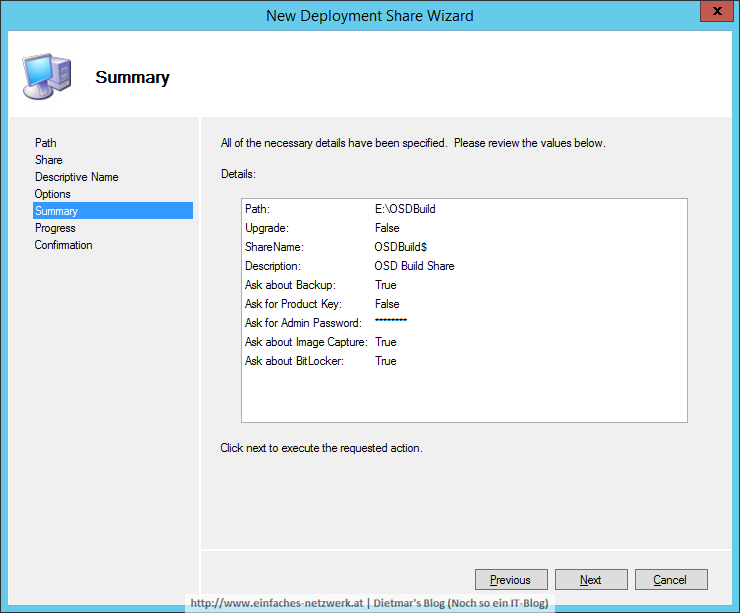
Task: Click the OSD Build Share description value
Action: pos(414,266)
